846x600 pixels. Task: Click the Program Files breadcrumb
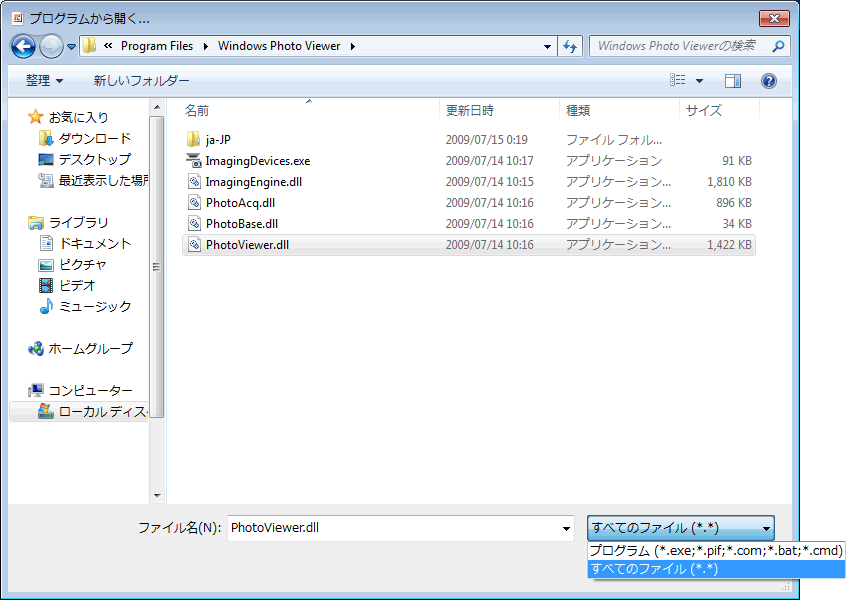click(156, 46)
